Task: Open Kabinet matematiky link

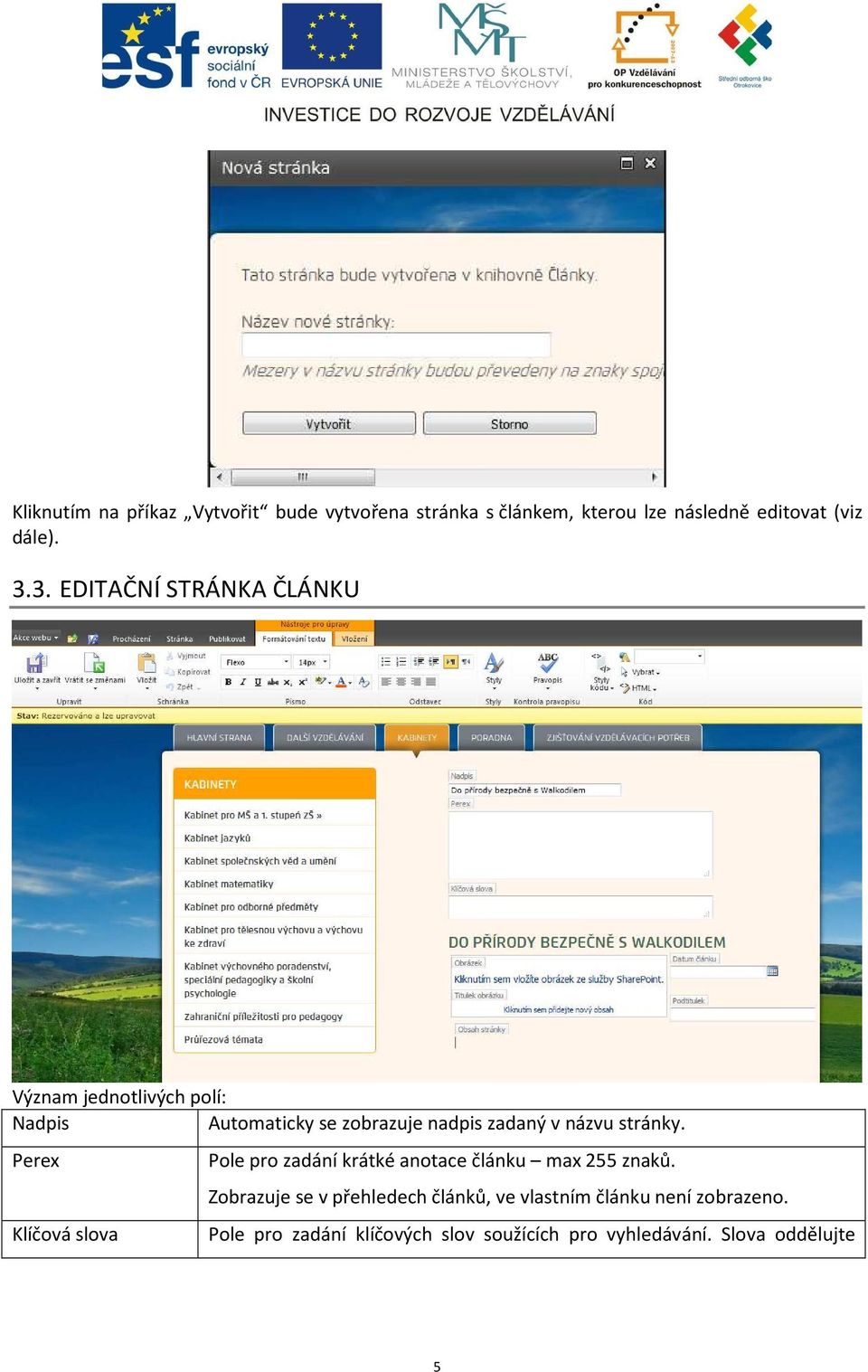Action: pyautogui.click(x=229, y=884)
